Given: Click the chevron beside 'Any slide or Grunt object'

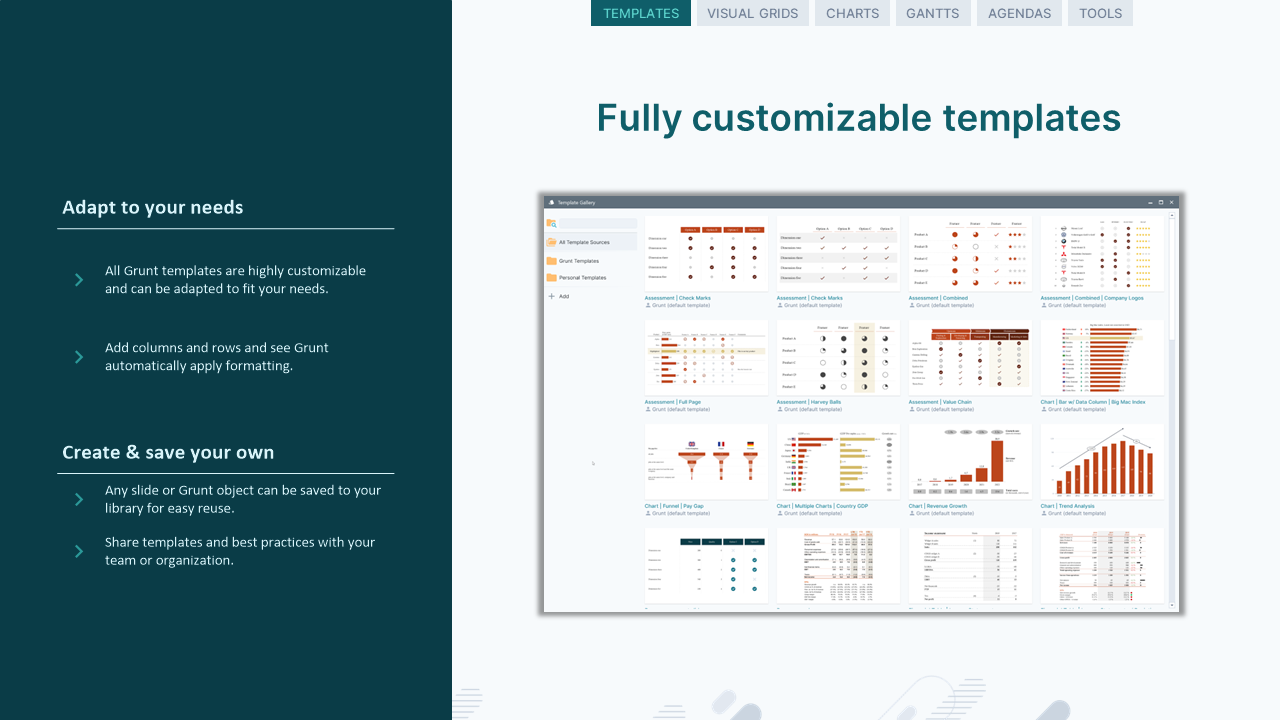Looking at the screenshot, I should (79, 499).
